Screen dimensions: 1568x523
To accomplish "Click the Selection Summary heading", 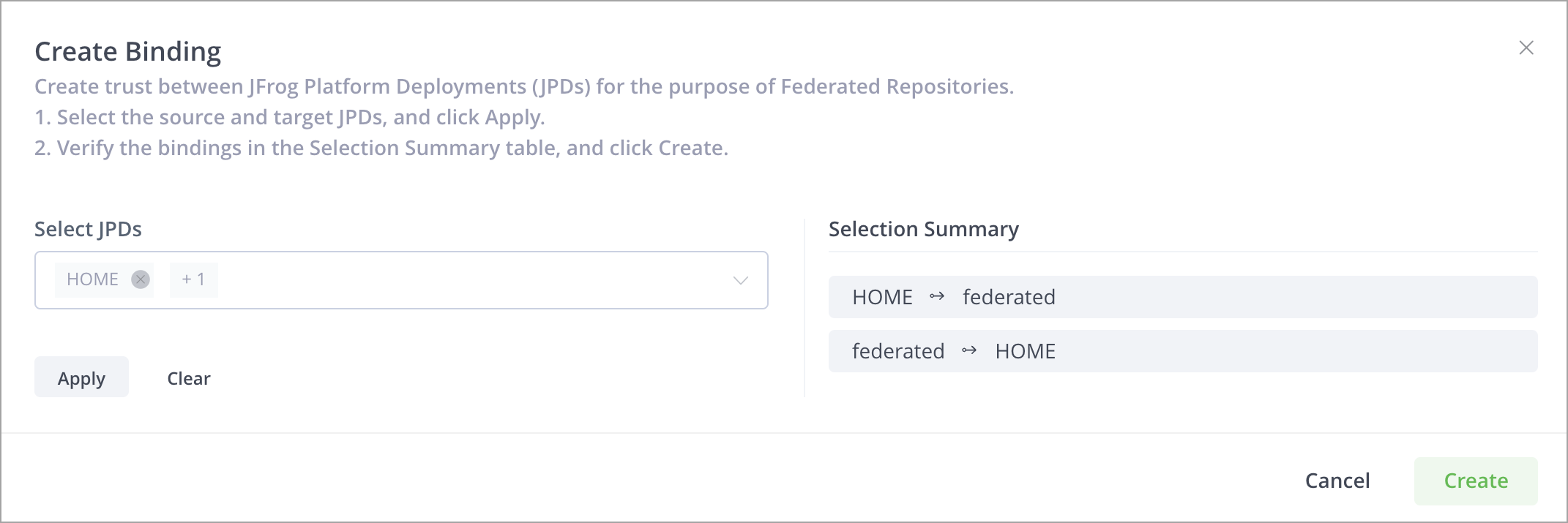I will (x=923, y=229).
